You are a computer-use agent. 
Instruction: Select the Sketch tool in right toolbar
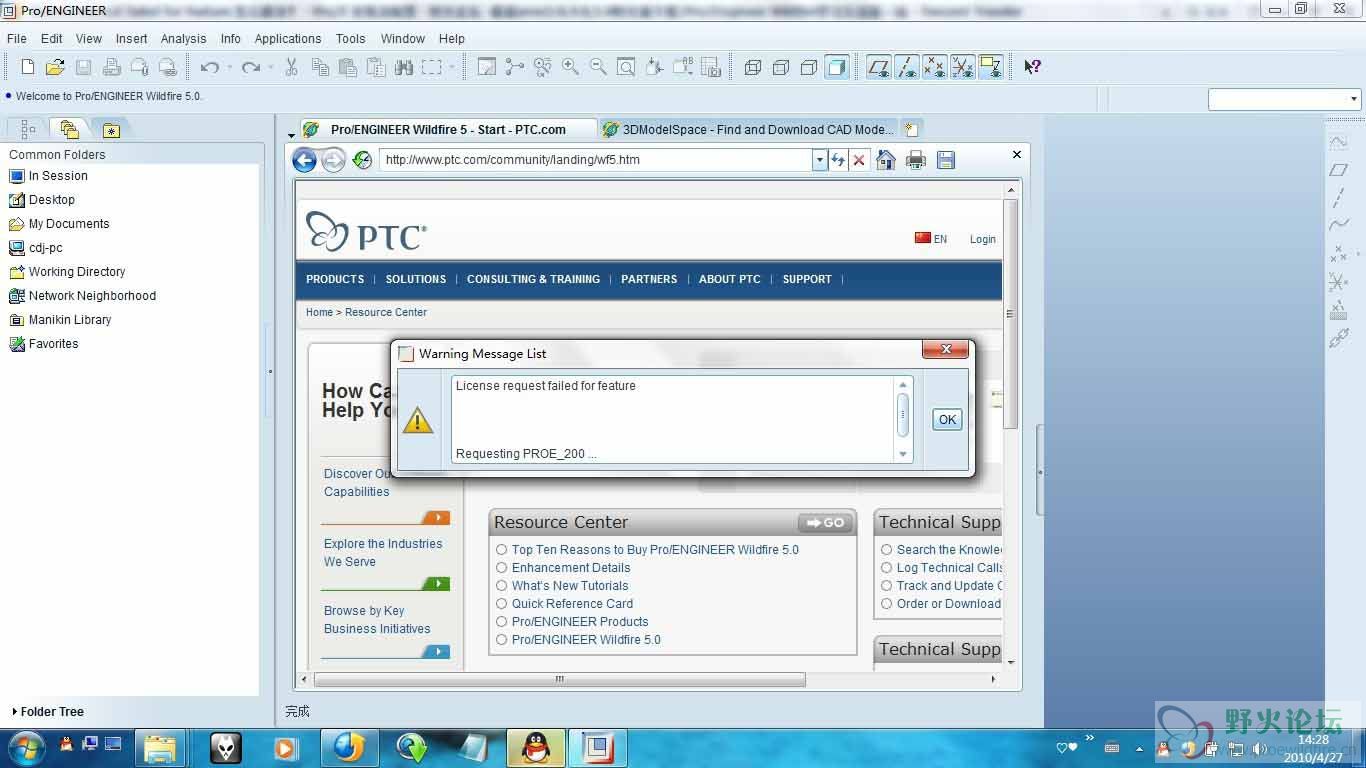click(x=1339, y=142)
